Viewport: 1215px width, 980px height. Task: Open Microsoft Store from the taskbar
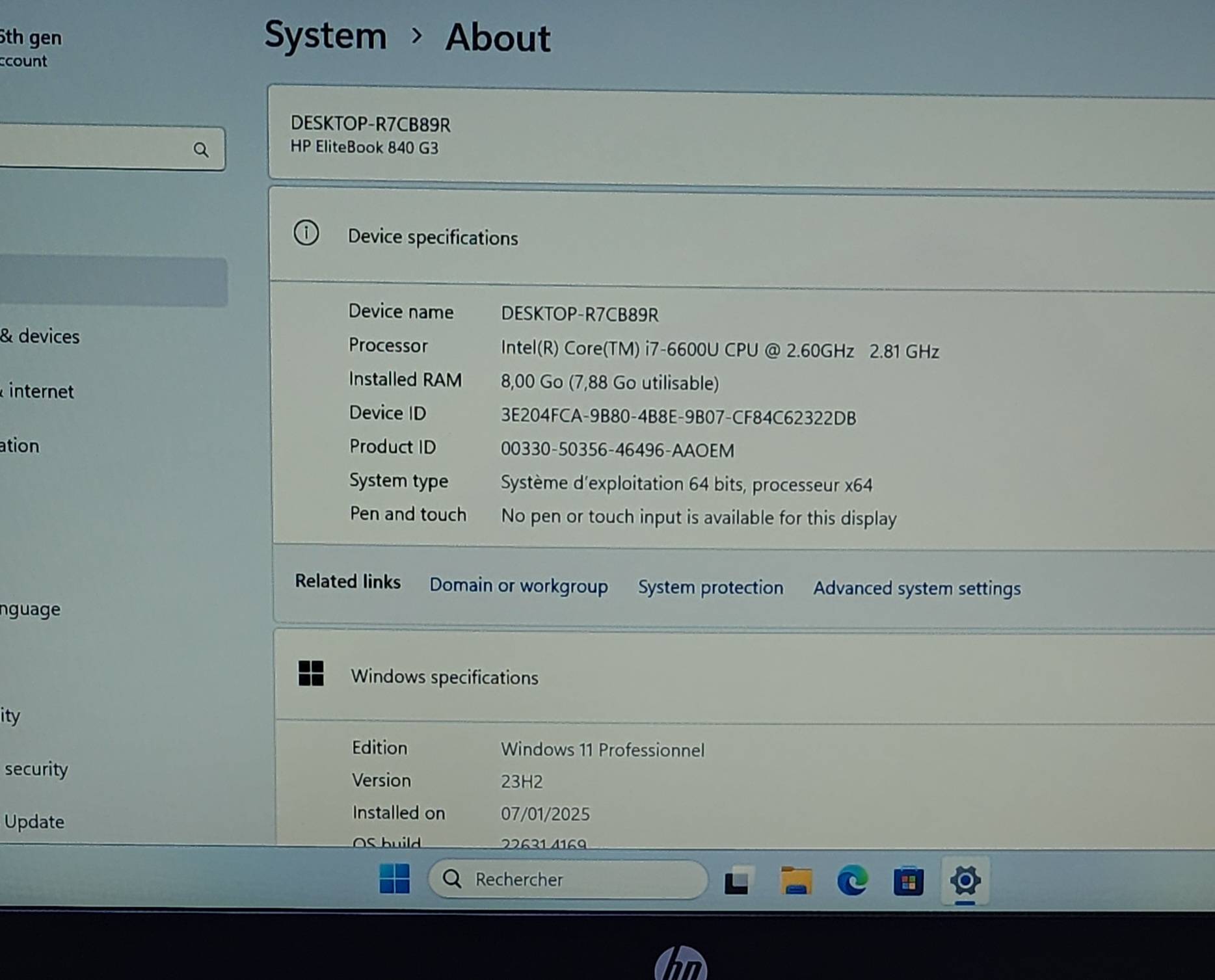908,882
